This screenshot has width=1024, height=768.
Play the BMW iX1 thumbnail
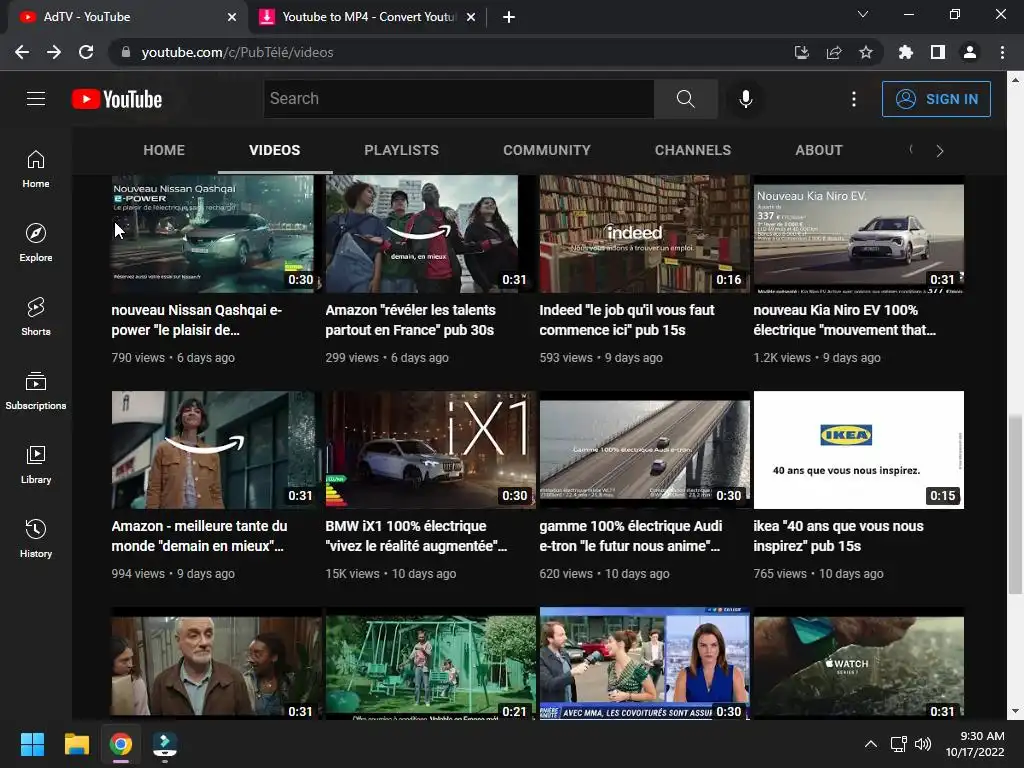(430, 449)
